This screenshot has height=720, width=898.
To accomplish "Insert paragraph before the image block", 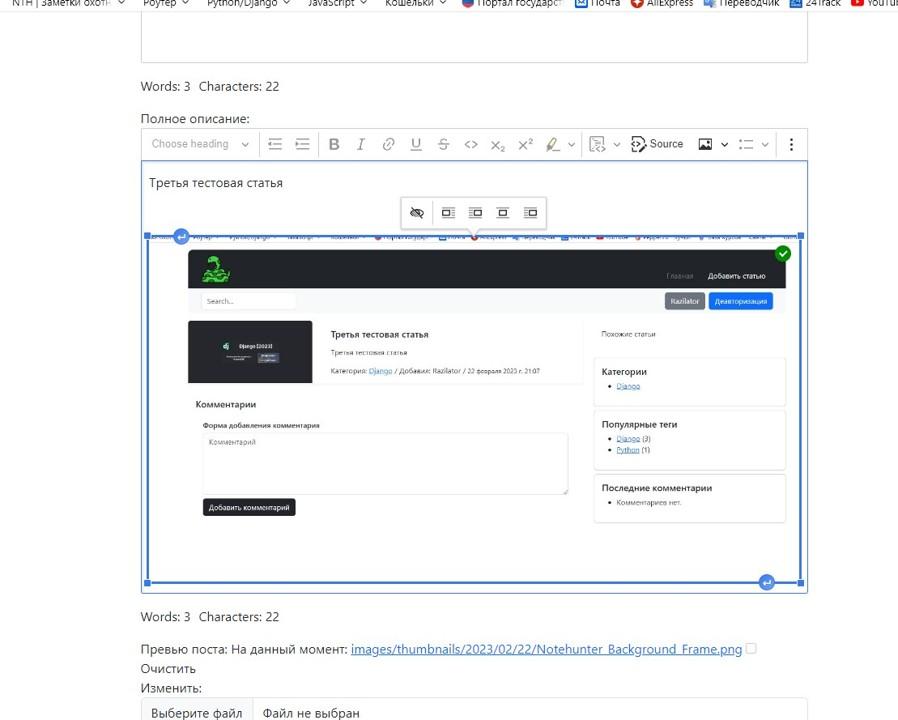I will point(181,236).
